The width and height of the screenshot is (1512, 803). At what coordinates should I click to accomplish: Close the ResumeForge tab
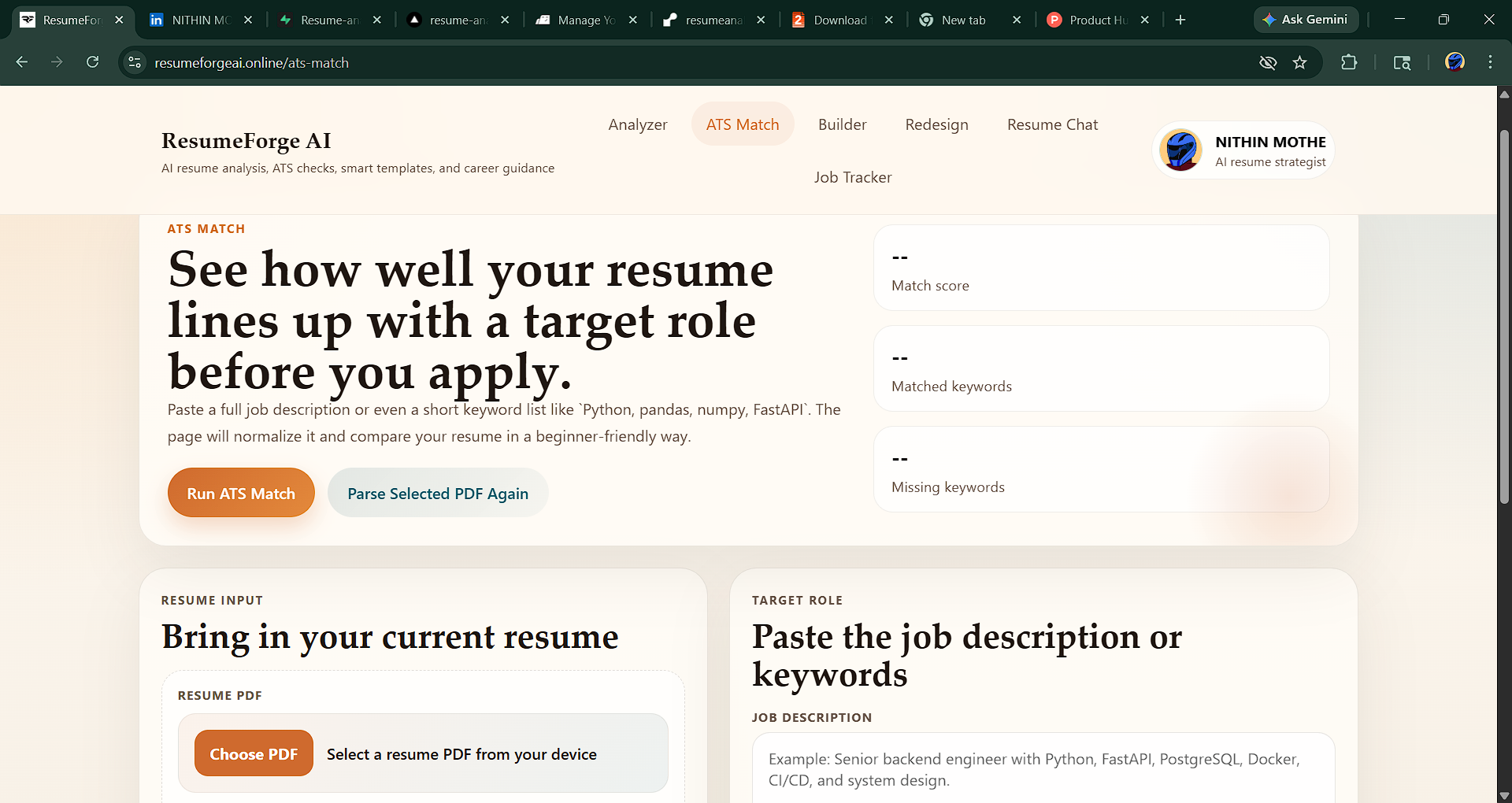coord(119,20)
